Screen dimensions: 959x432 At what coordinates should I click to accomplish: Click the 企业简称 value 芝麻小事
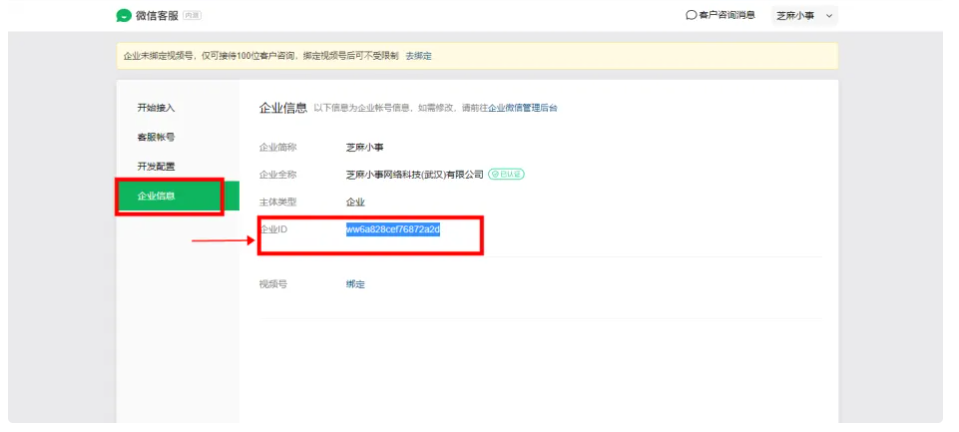[365, 147]
